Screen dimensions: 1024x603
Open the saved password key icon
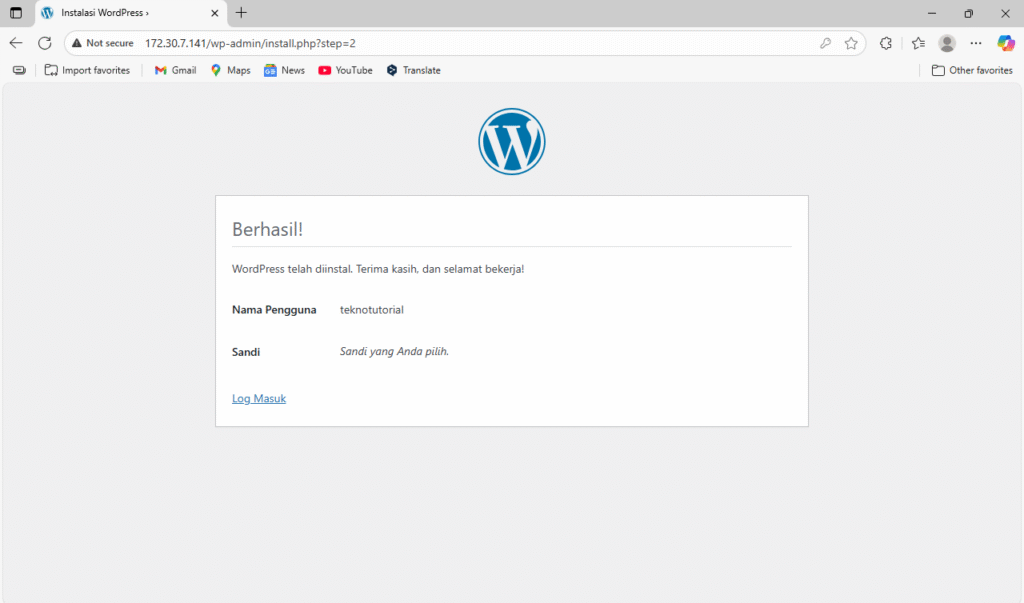[825, 43]
